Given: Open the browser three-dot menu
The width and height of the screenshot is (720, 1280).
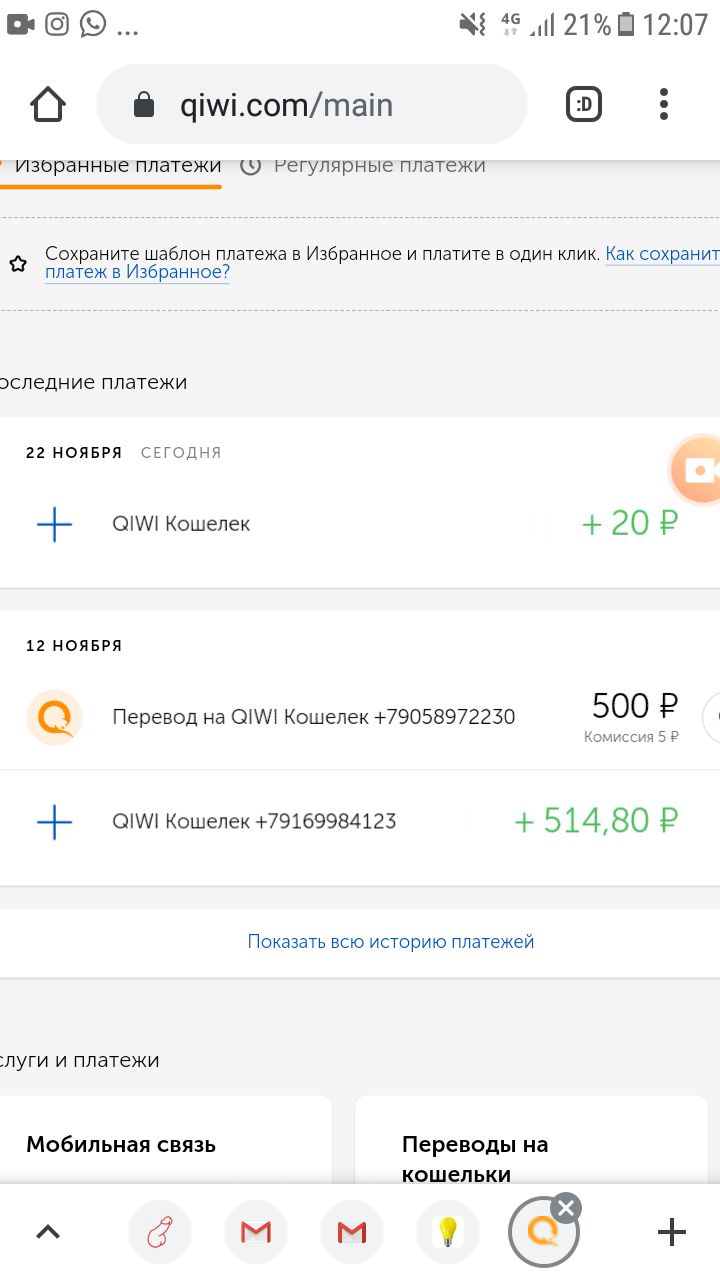Looking at the screenshot, I should click(x=664, y=104).
